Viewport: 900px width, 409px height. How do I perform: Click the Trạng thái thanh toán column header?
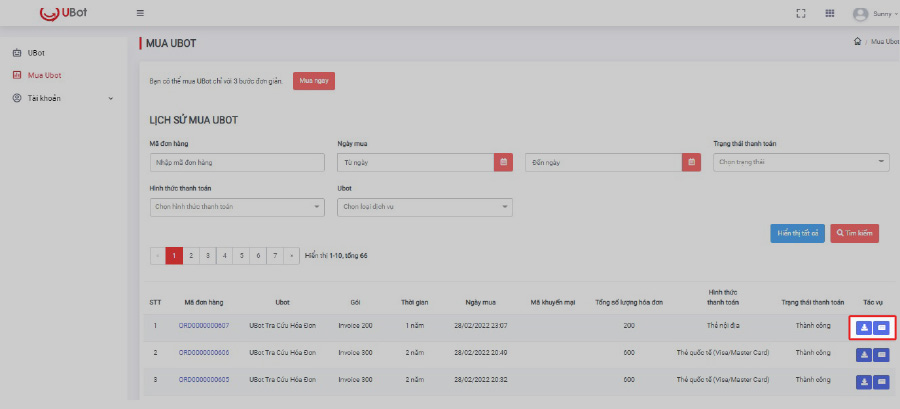(x=813, y=302)
